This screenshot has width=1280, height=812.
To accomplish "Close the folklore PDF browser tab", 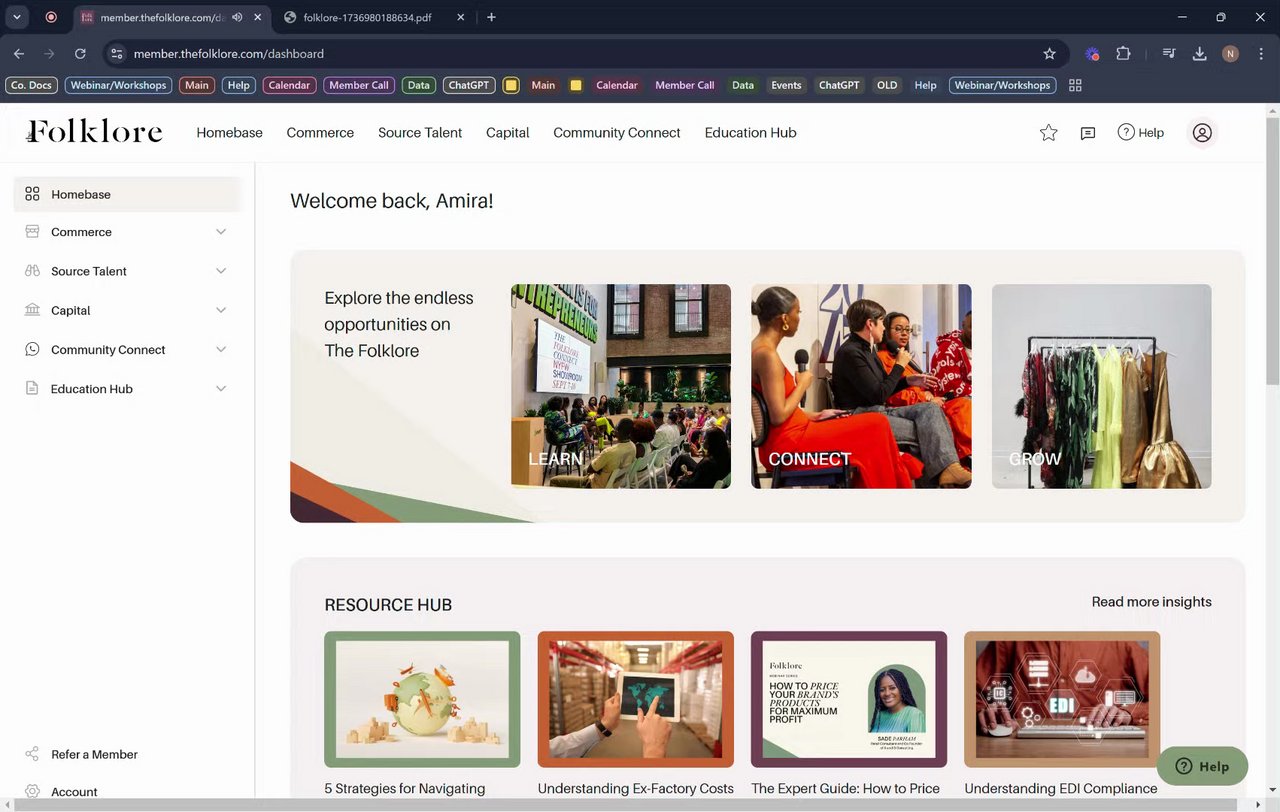I will pyautogui.click(x=461, y=17).
